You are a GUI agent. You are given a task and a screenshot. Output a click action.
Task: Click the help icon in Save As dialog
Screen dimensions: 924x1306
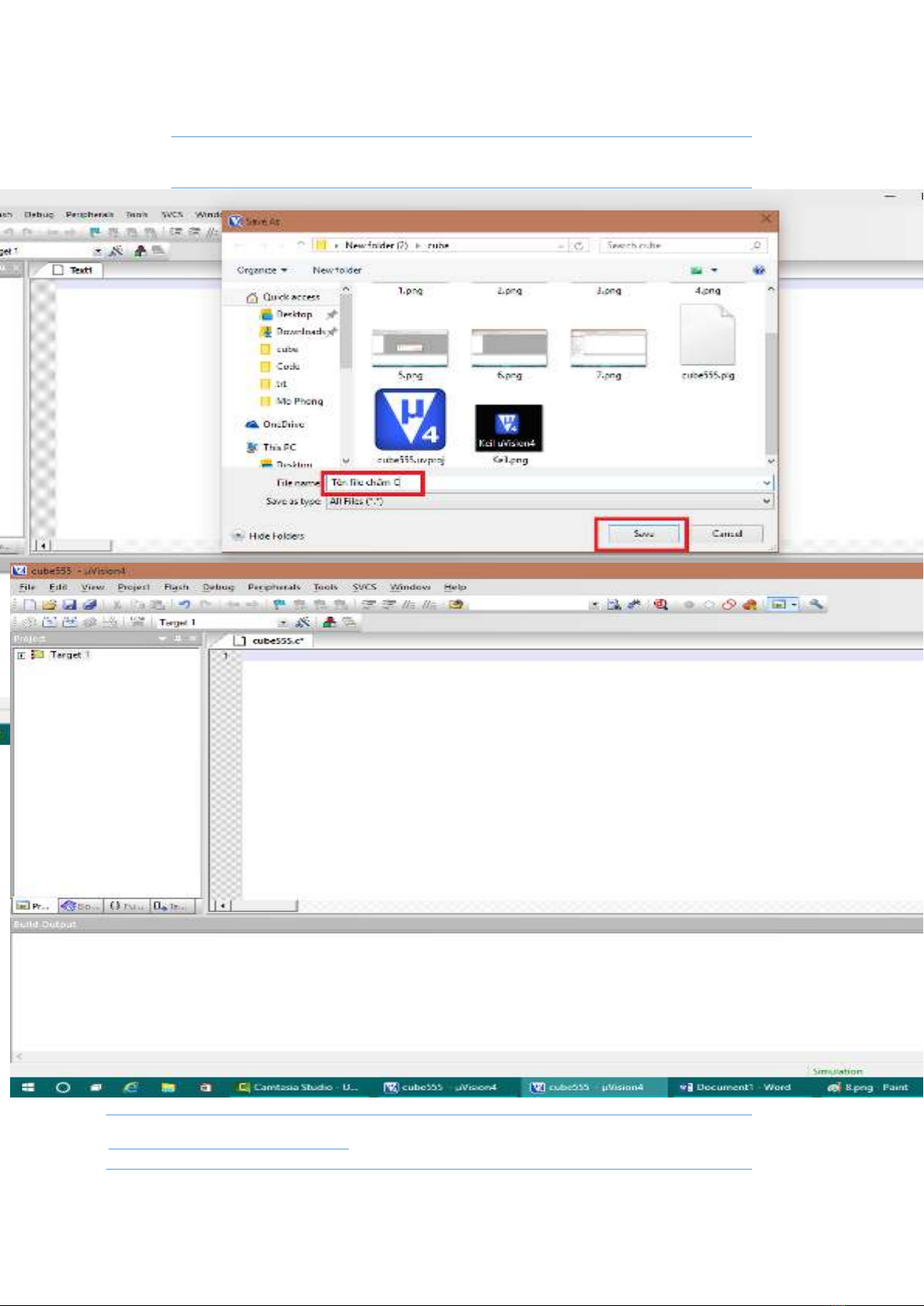759,270
